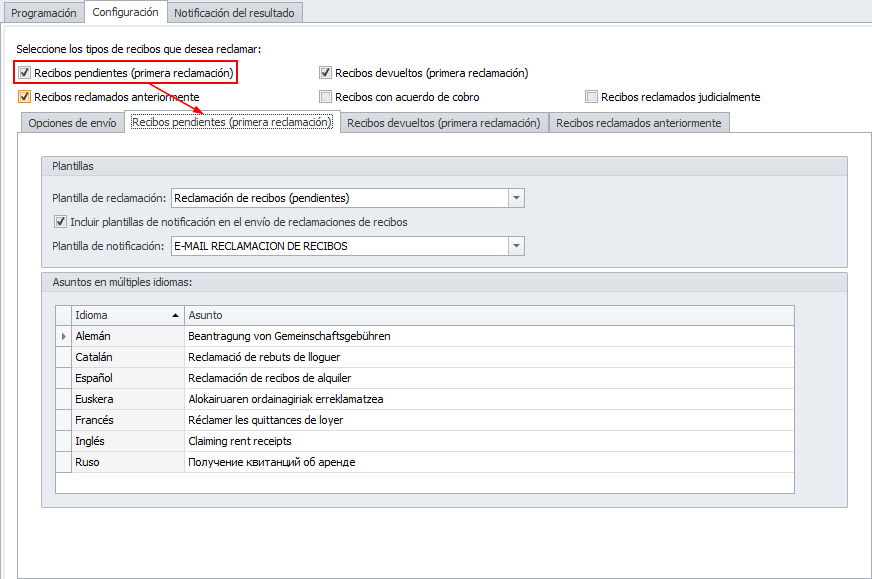This screenshot has width=872, height=579.
Task: Select the Español language cell
Action: click(128, 378)
